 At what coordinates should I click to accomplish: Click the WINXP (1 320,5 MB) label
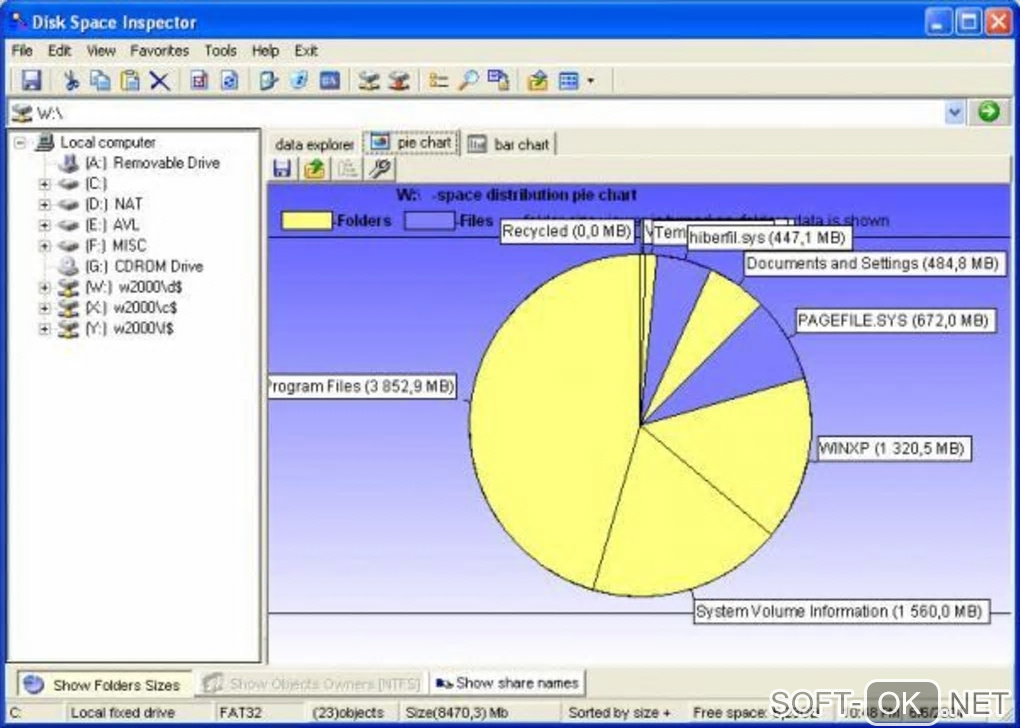pyautogui.click(x=894, y=448)
